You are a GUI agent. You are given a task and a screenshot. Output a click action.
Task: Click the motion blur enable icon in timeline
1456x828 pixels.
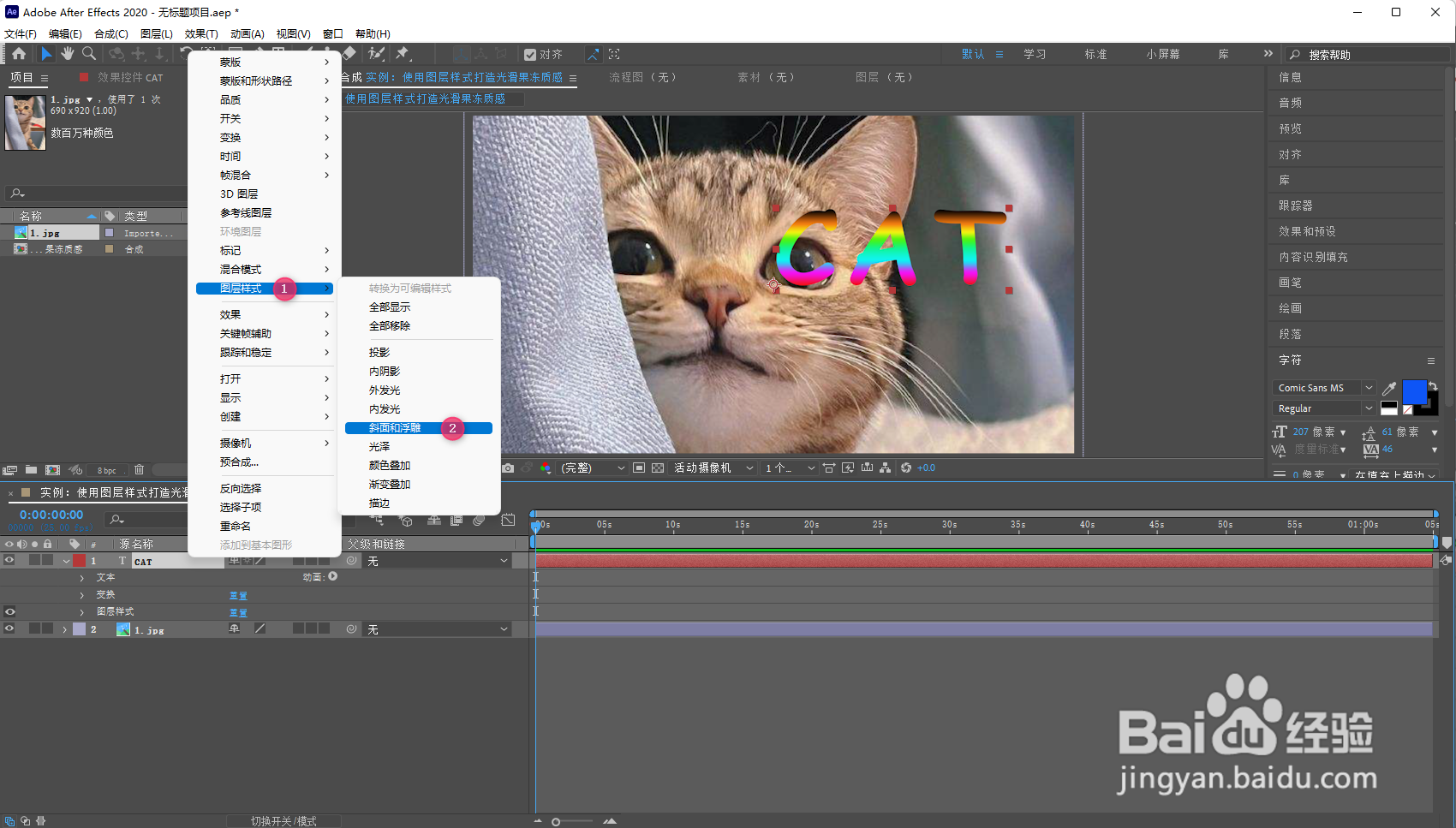click(x=479, y=520)
